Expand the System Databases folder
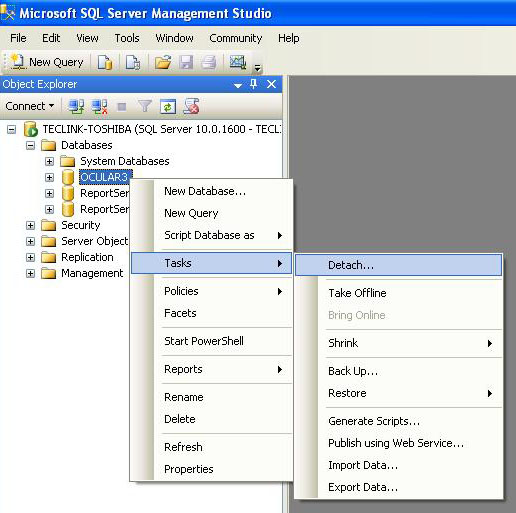Viewport: 516px width, 513px height. coord(49,161)
